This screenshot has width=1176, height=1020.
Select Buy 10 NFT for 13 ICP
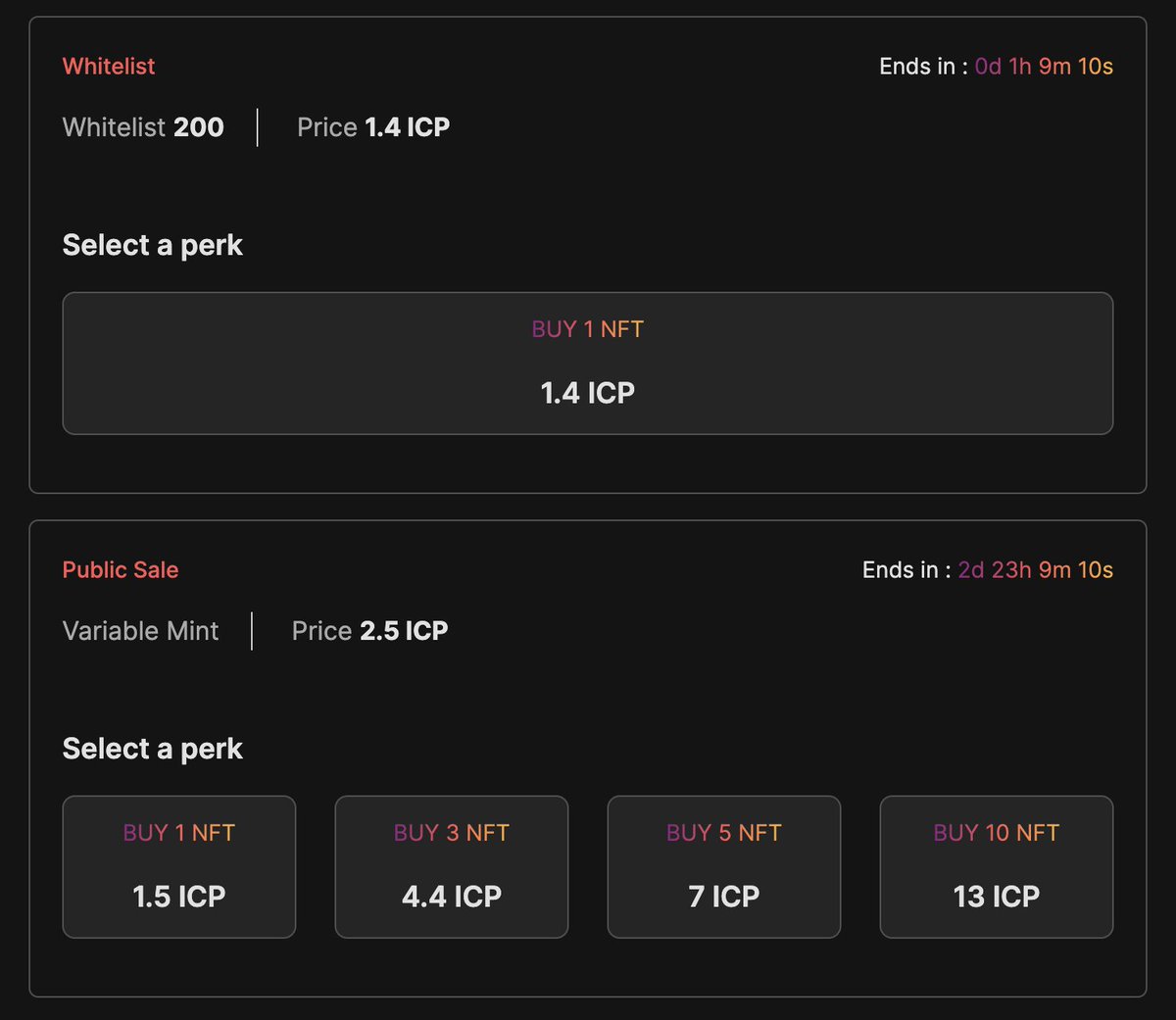(x=997, y=866)
